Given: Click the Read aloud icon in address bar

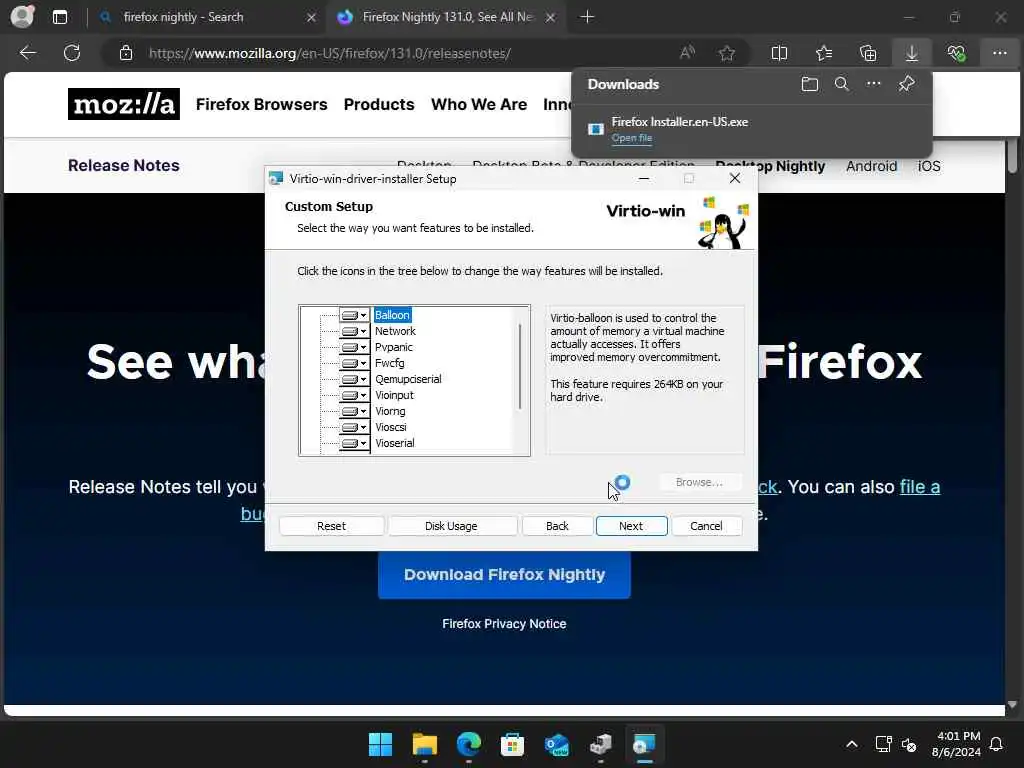Looking at the screenshot, I should point(687,53).
